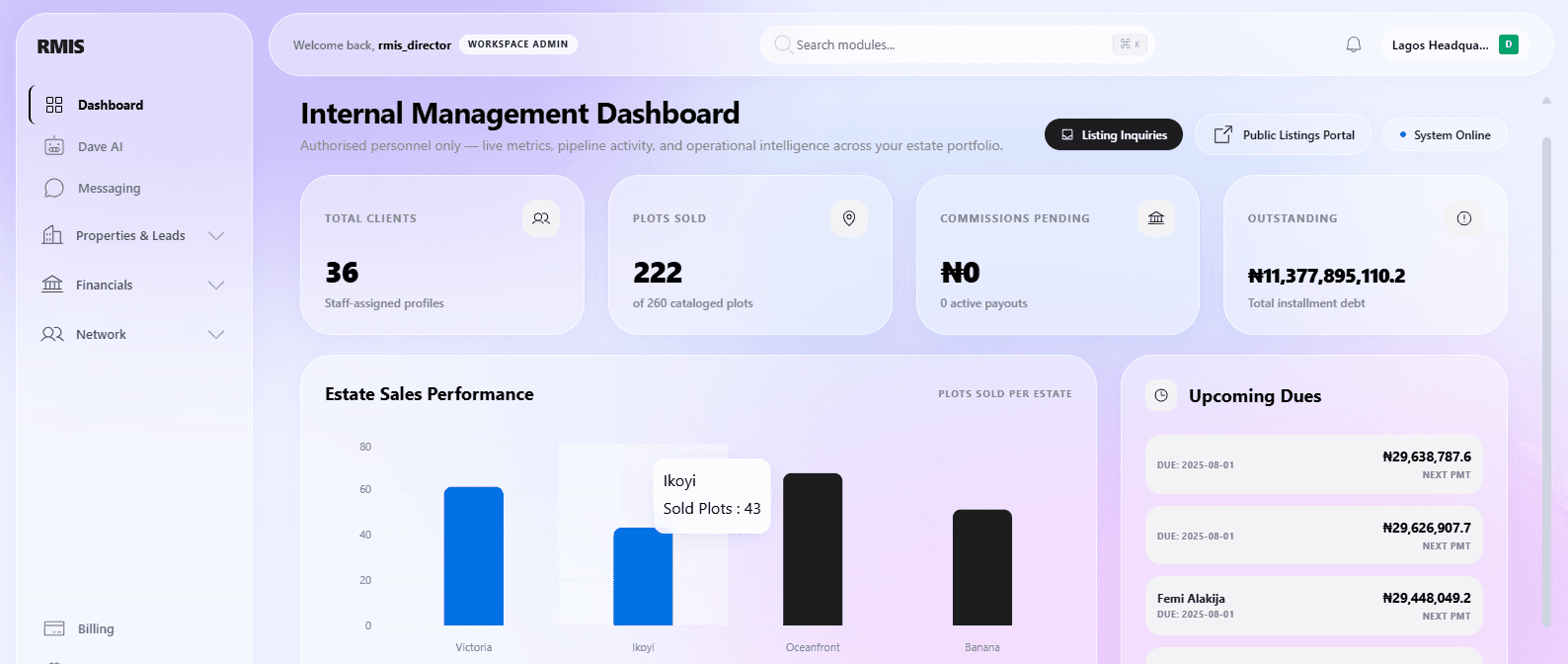Click the Outstanding alert icon
Image resolution: width=1568 pixels, height=664 pixels.
point(1464,218)
